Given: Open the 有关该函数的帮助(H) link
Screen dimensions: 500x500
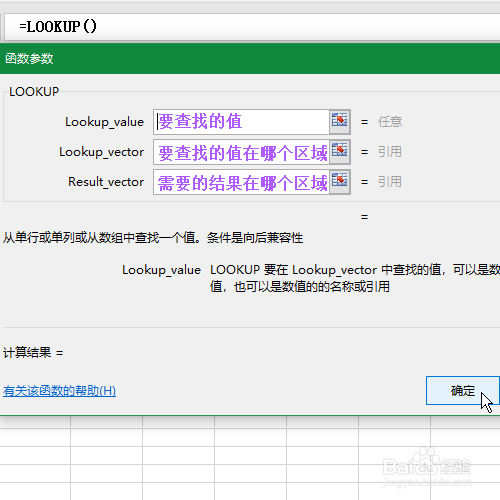Looking at the screenshot, I should [59, 391].
